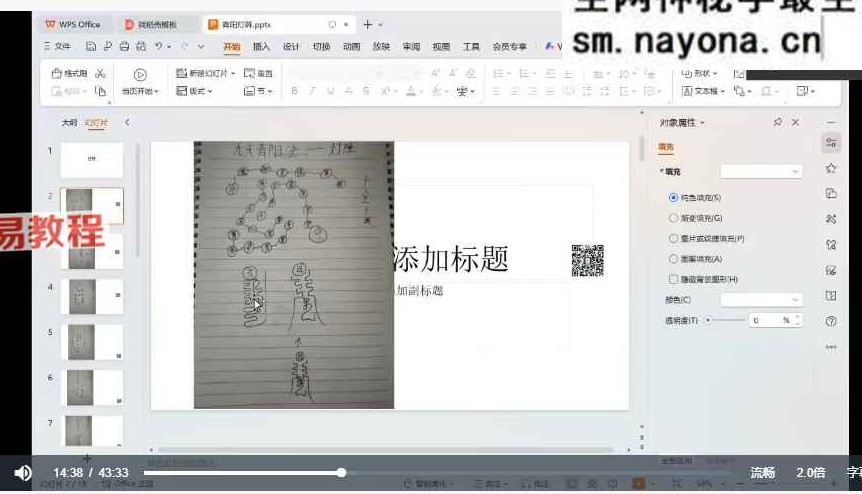Image resolution: width=862 pixels, height=494 pixels.
Task: Switch to the 审阅 (Review) ribbon tab
Action: [411, 47]
